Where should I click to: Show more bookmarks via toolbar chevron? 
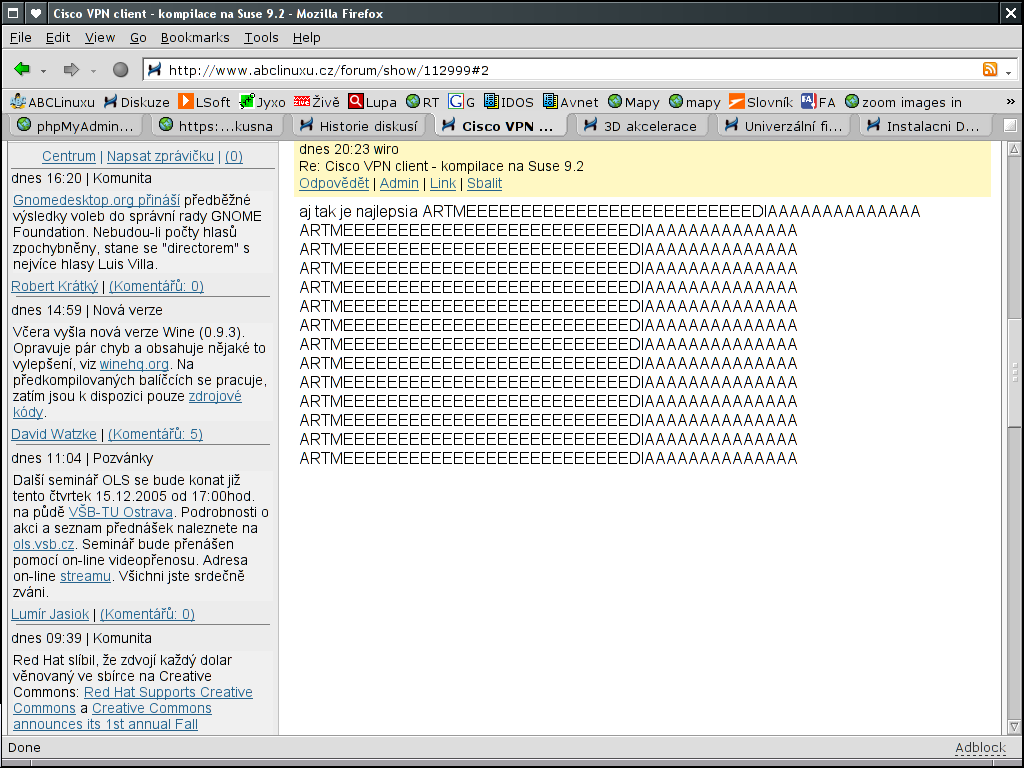1010,102
